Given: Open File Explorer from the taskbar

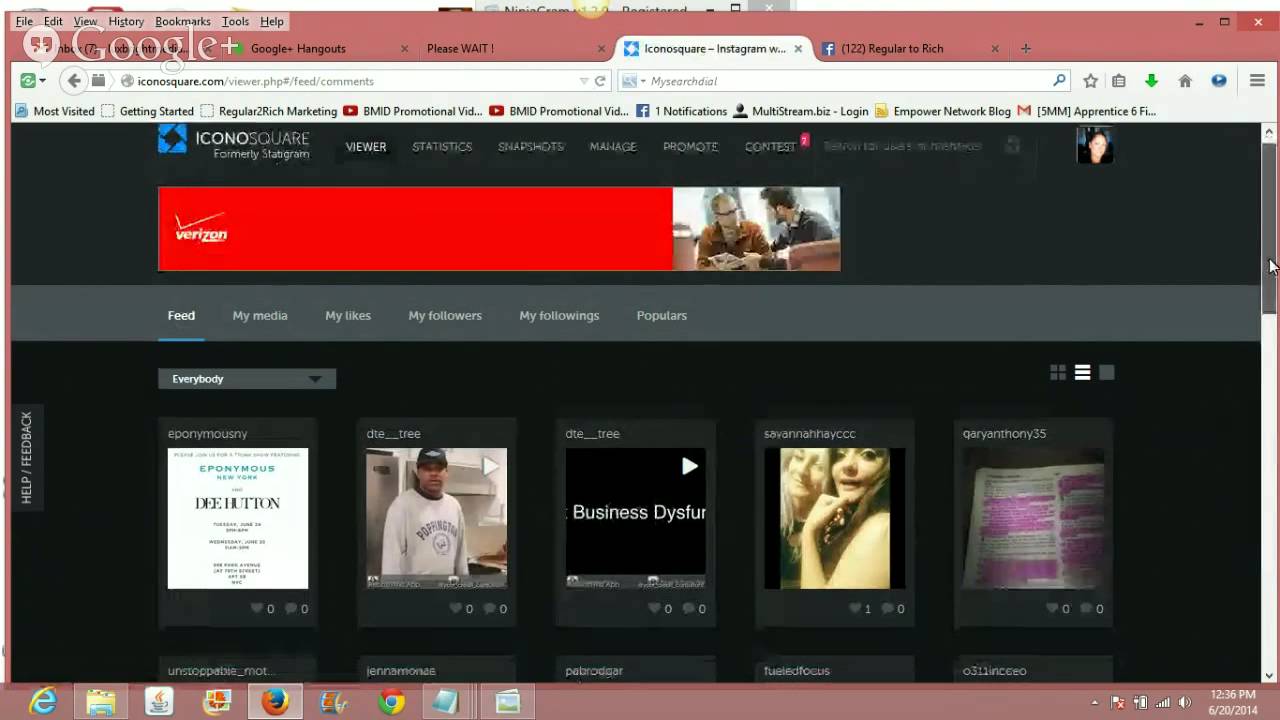Looking at the screenshot, I should pyautogui.click(x=101, y=702).
